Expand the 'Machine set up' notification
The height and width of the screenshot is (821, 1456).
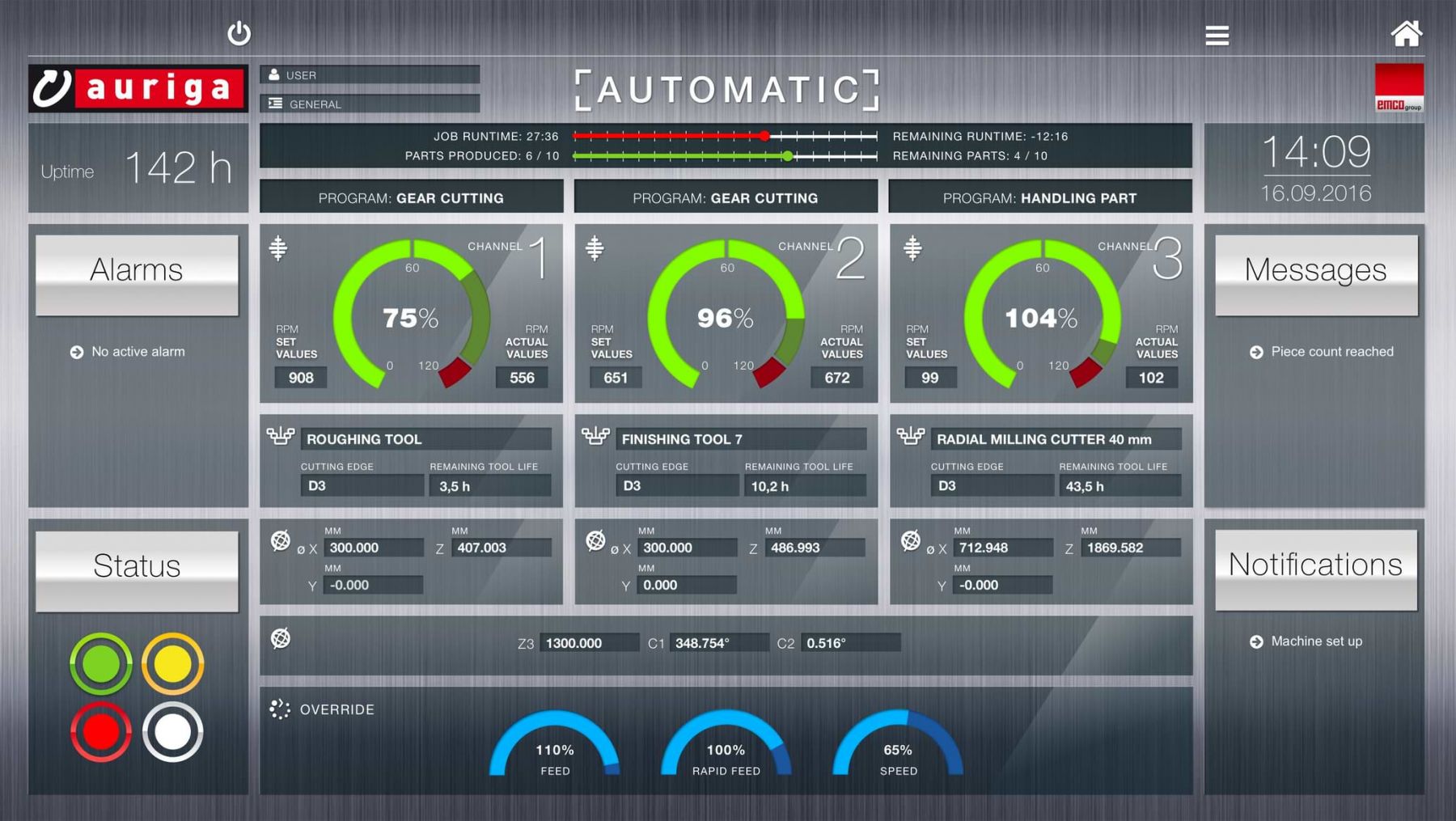1256,641
